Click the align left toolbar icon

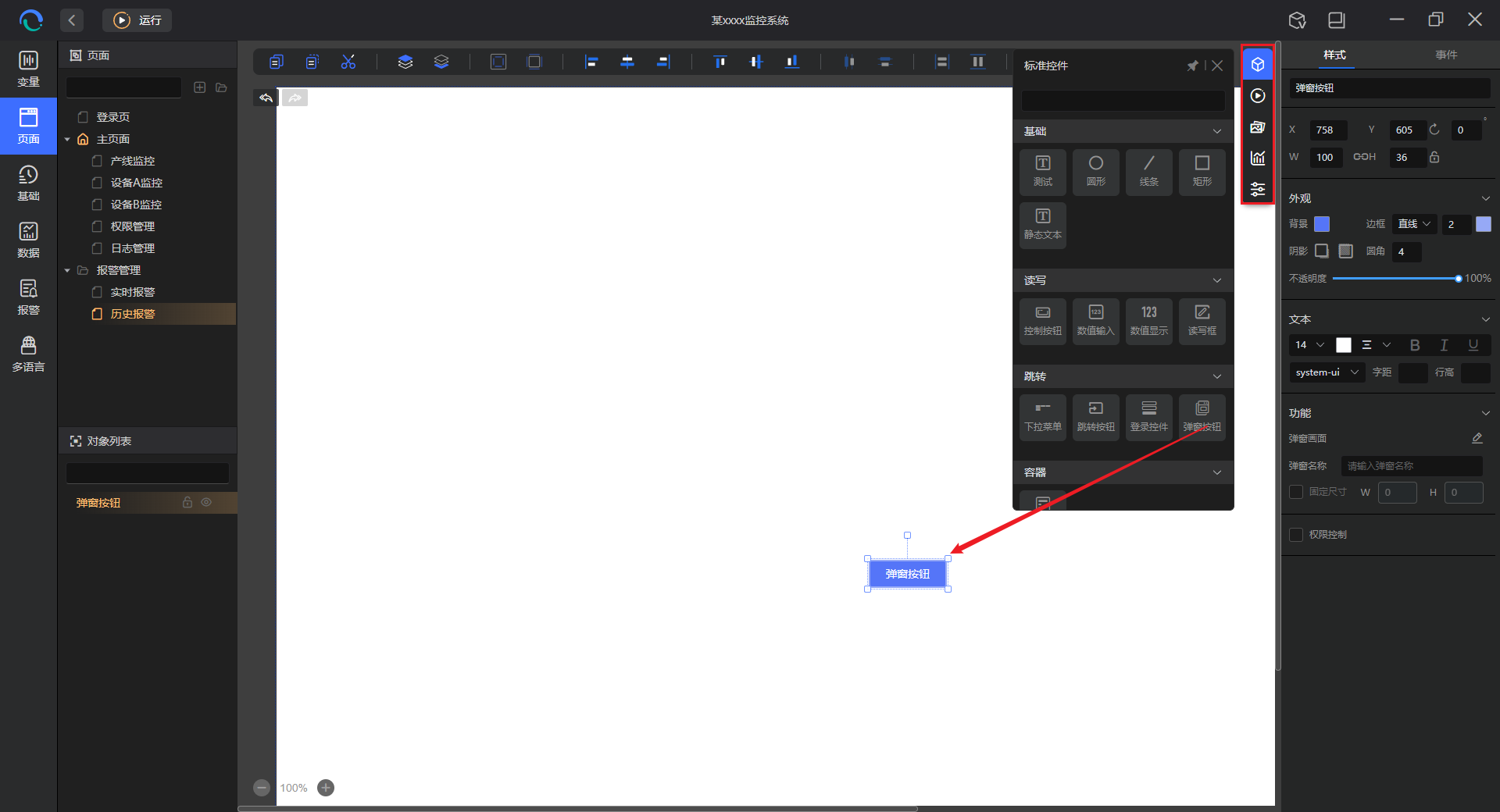click(x=591, y=62)
